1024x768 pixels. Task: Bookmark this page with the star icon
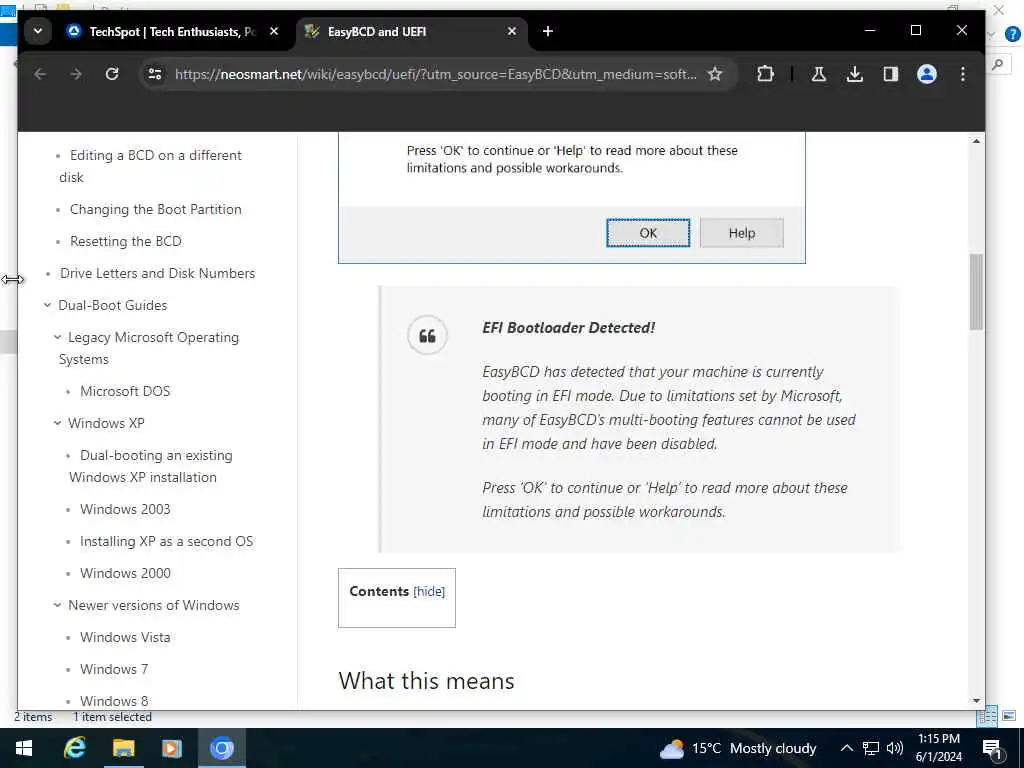click(715, 74)
